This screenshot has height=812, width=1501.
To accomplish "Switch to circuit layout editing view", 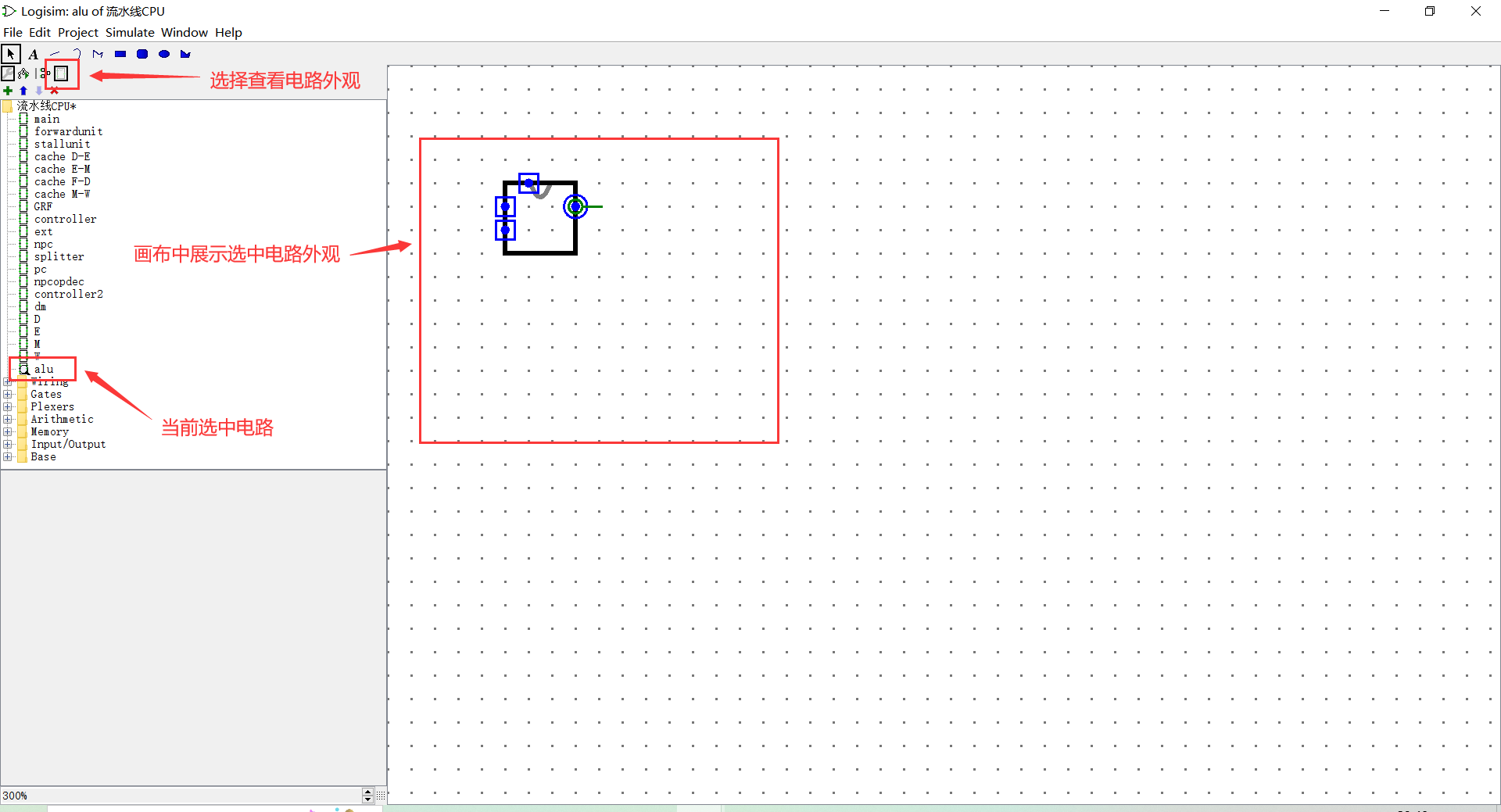I will [43, 73].
